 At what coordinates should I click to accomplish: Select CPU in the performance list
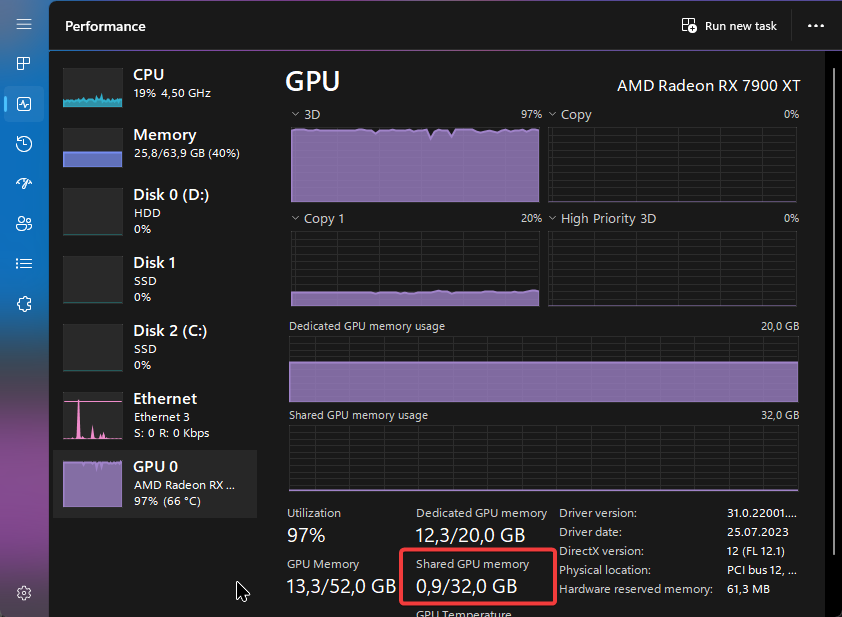[155, 86]
